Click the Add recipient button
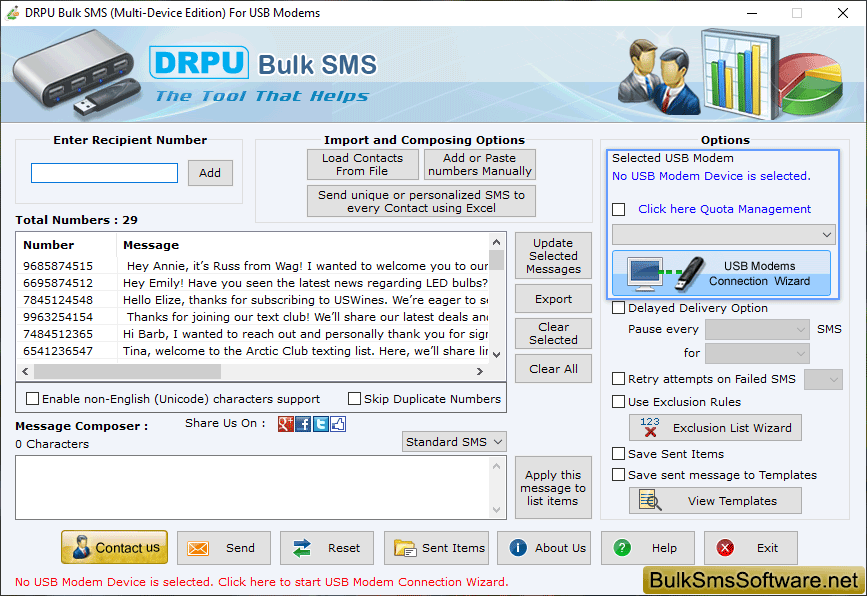867x596 pixels. (x=210, y=173)
